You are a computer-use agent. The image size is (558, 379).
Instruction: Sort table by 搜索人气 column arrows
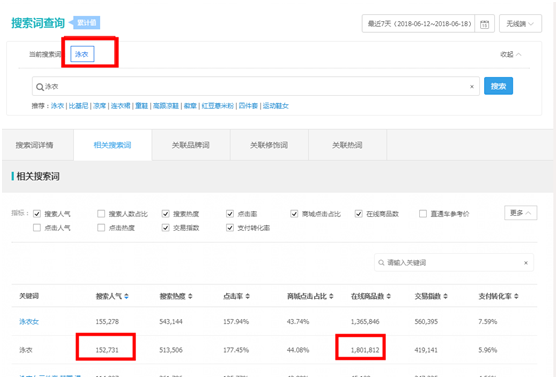coord(127,296)
